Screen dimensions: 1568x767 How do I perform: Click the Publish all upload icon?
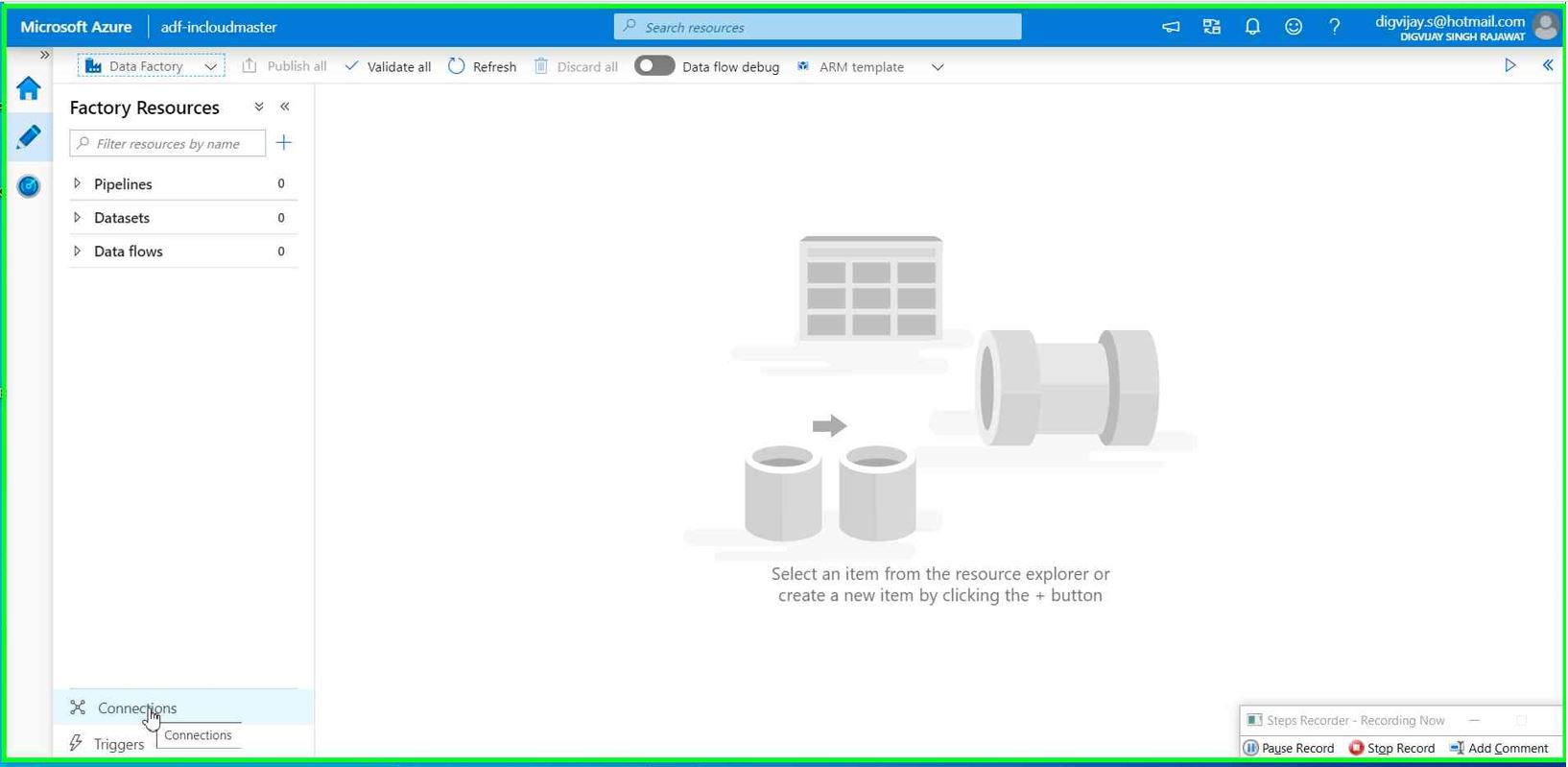(249, 65)
